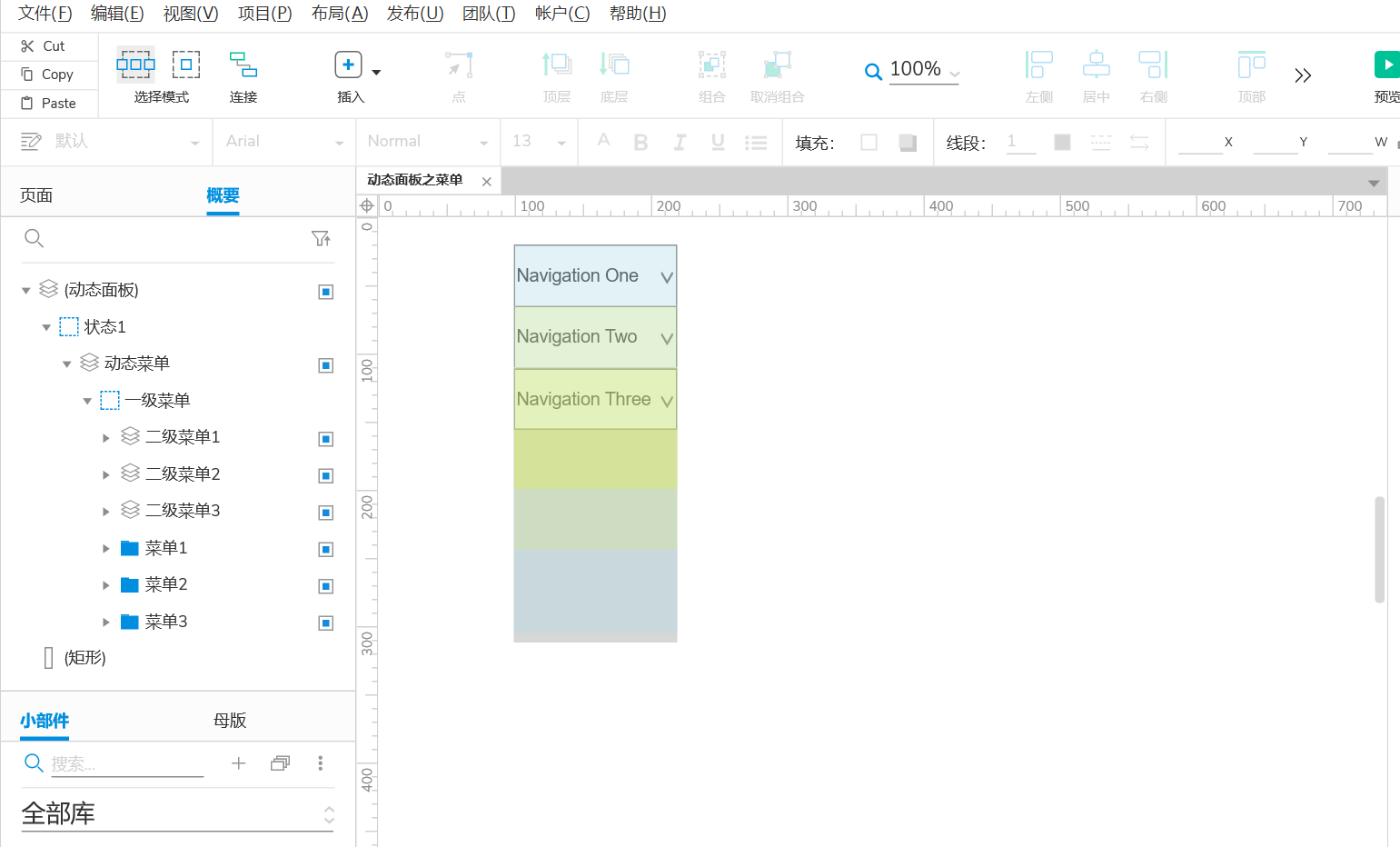1400x847 pixels.
Task: Toggle visibility marker for 二级菜单1
Action: [326, 439]
